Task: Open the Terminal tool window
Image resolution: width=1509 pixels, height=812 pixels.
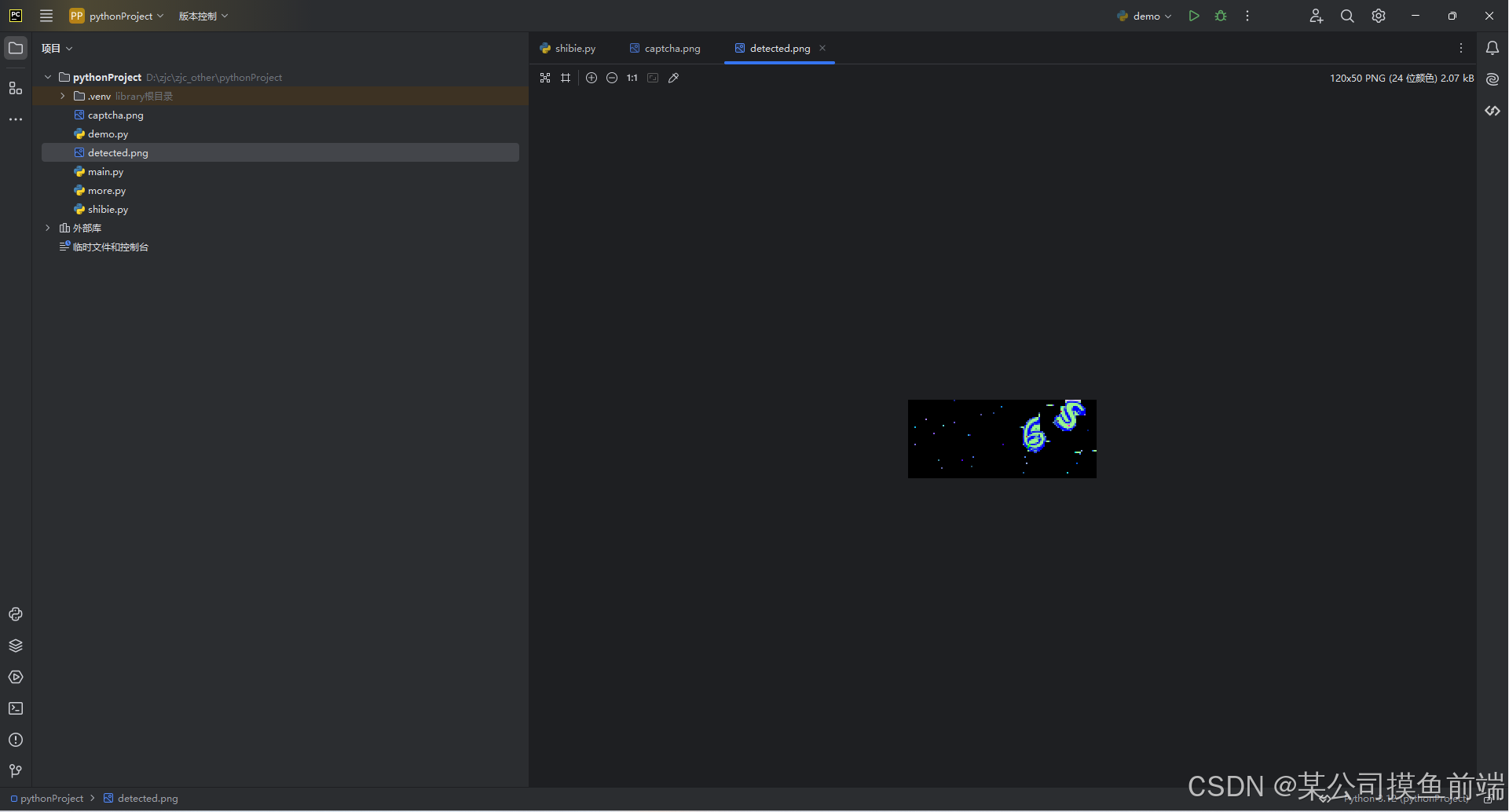Action: [16, 708]
